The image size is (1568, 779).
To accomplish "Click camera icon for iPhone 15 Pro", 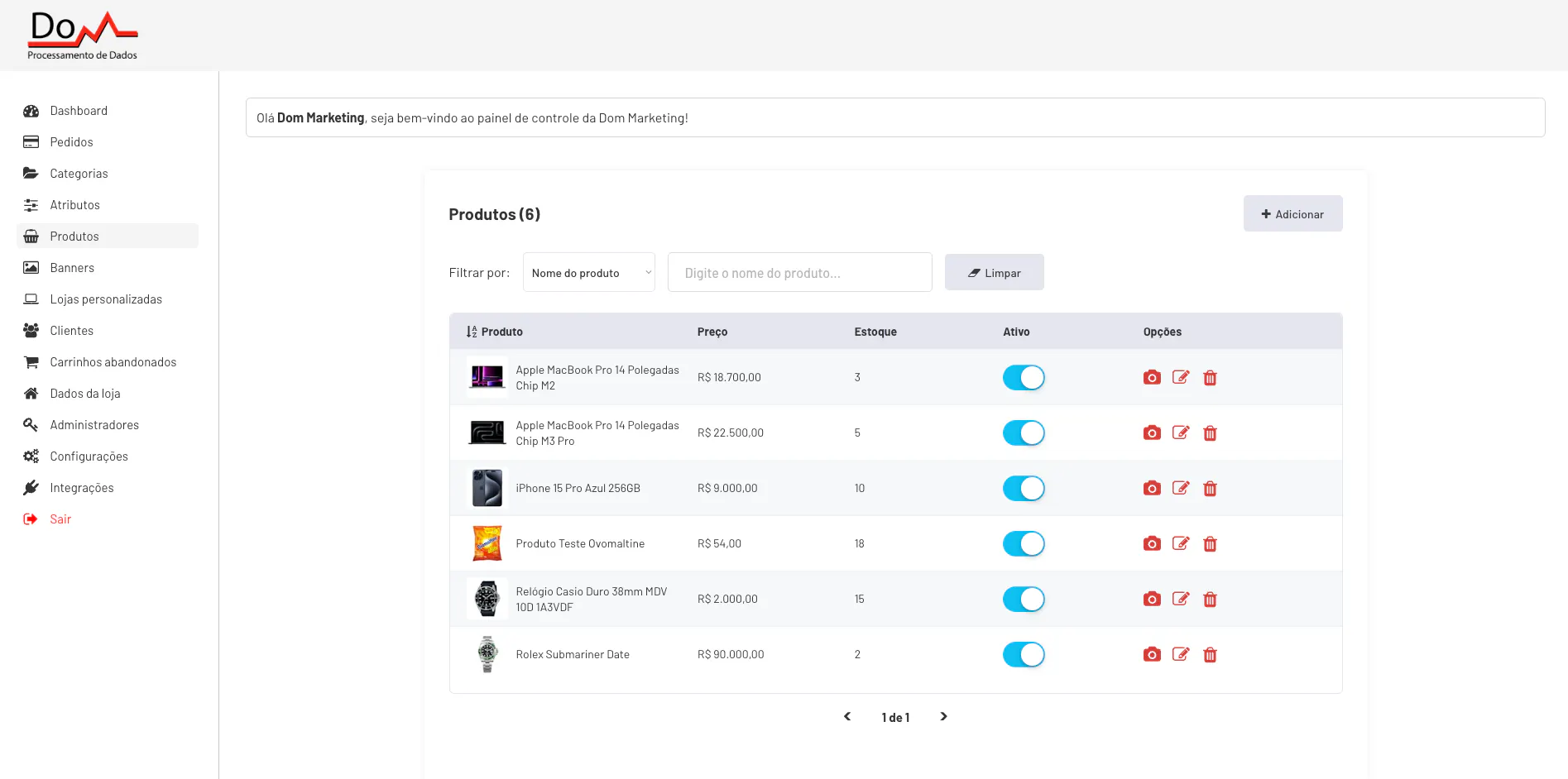I will [x=1152, y=489].
